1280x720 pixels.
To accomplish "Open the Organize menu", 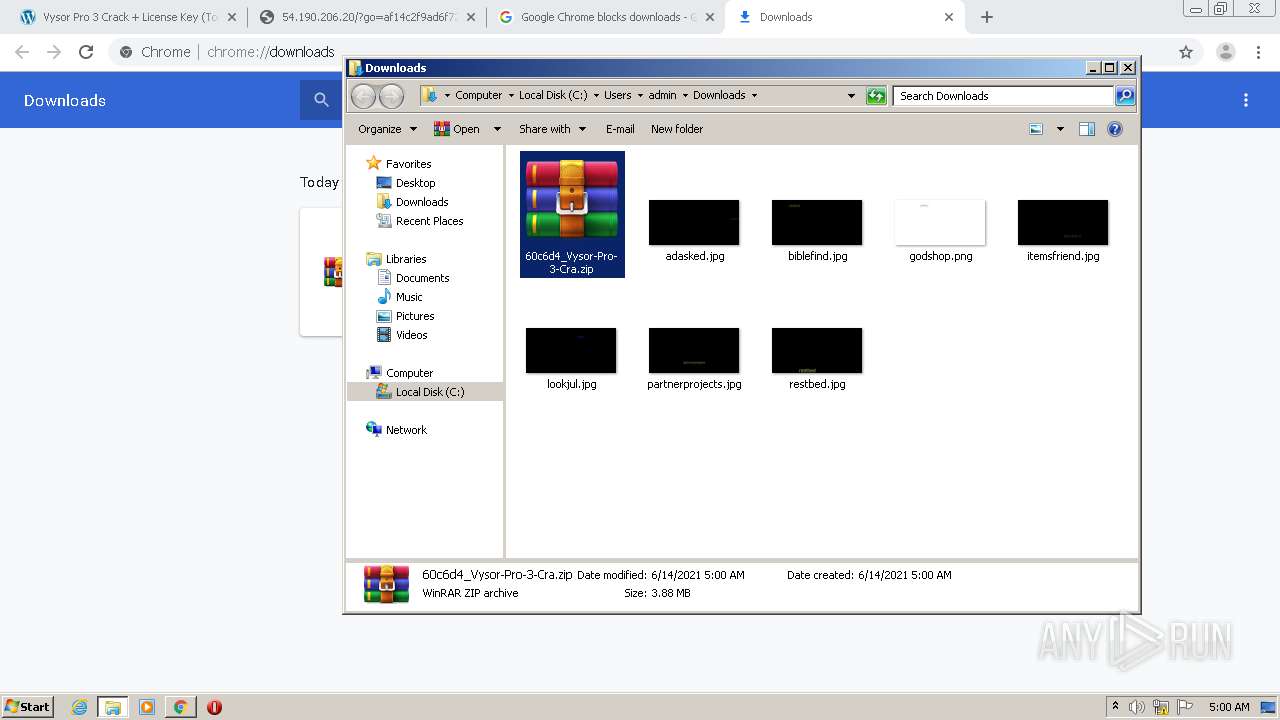I will pos(387,129).
